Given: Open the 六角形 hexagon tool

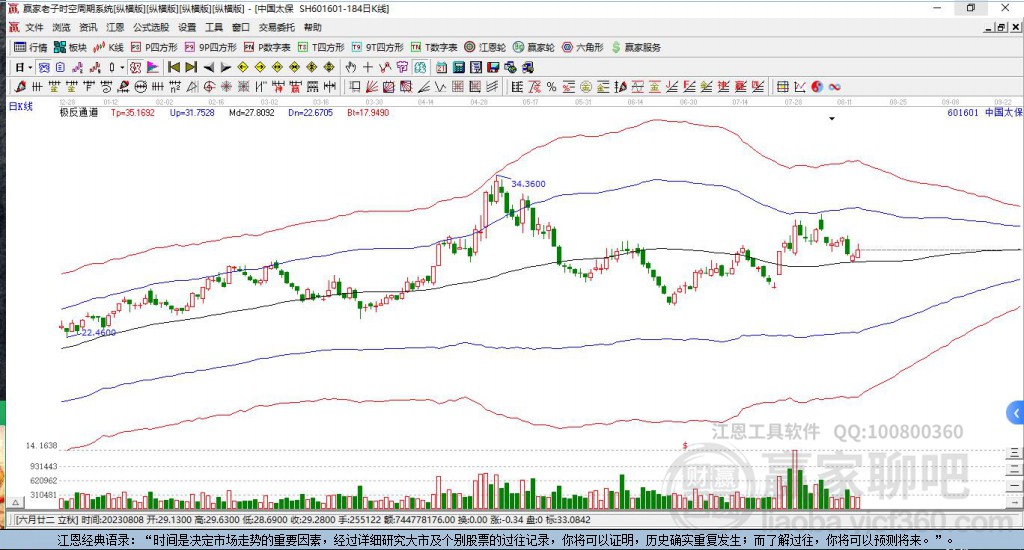Looking at the screenshot, I should pos(583,47).
